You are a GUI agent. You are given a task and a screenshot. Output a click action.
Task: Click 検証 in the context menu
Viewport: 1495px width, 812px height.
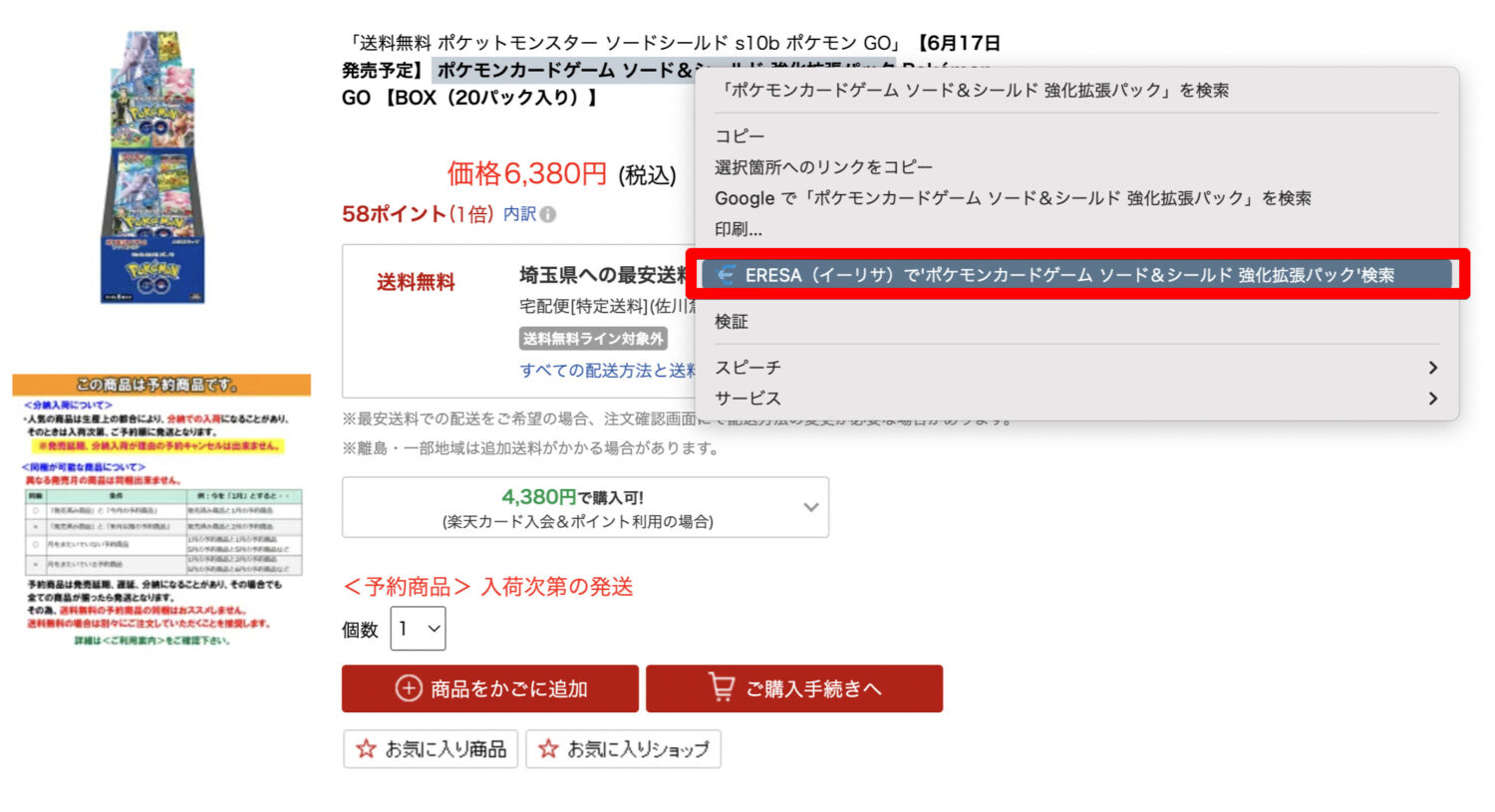pyautogui.click(x=732, y=322)
